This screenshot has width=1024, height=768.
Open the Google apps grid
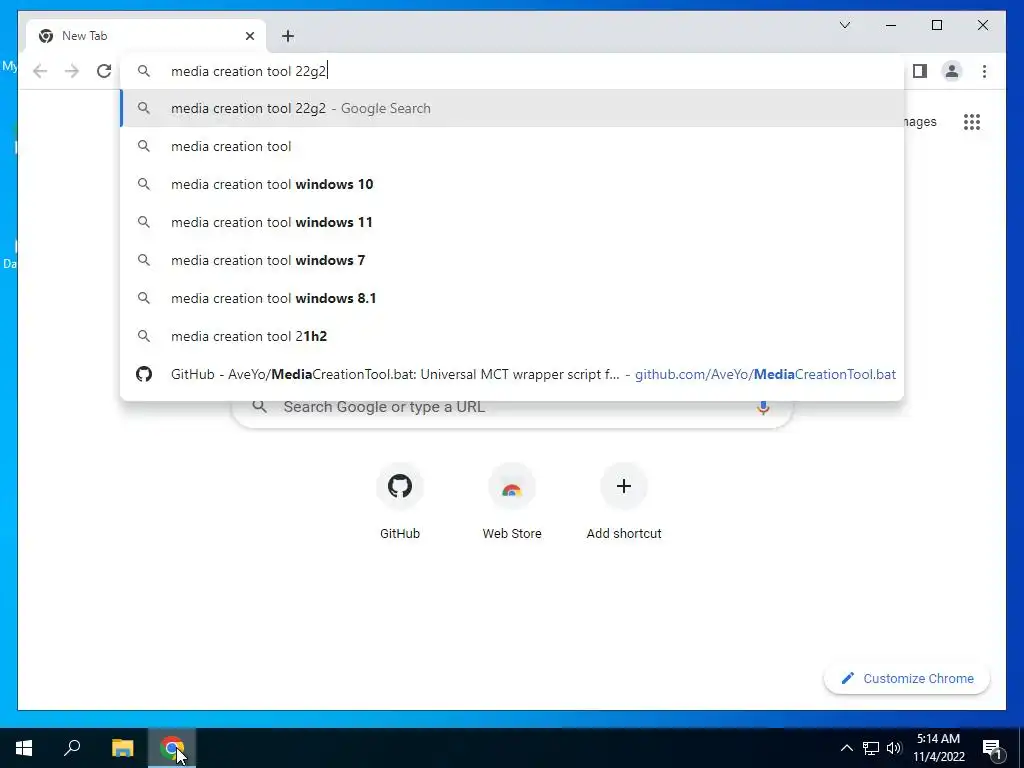coord(972,122)
